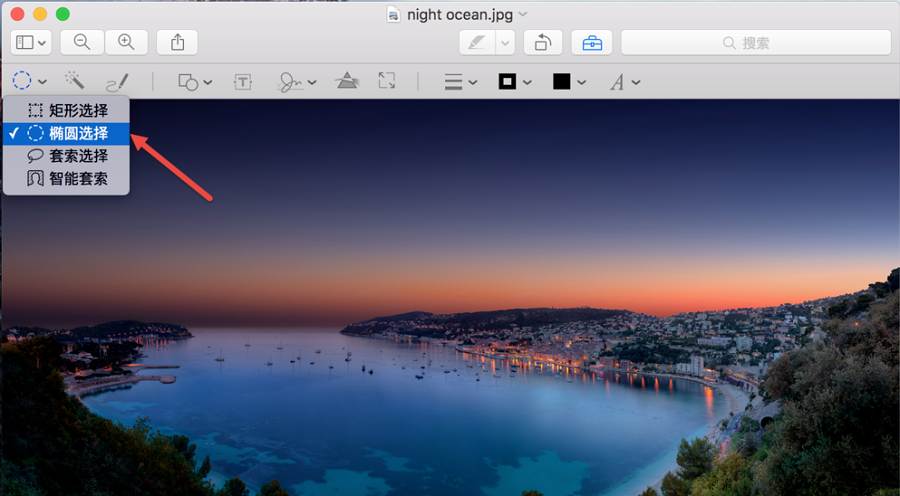Open the fill color black swatch

click(x=562, y=82)
